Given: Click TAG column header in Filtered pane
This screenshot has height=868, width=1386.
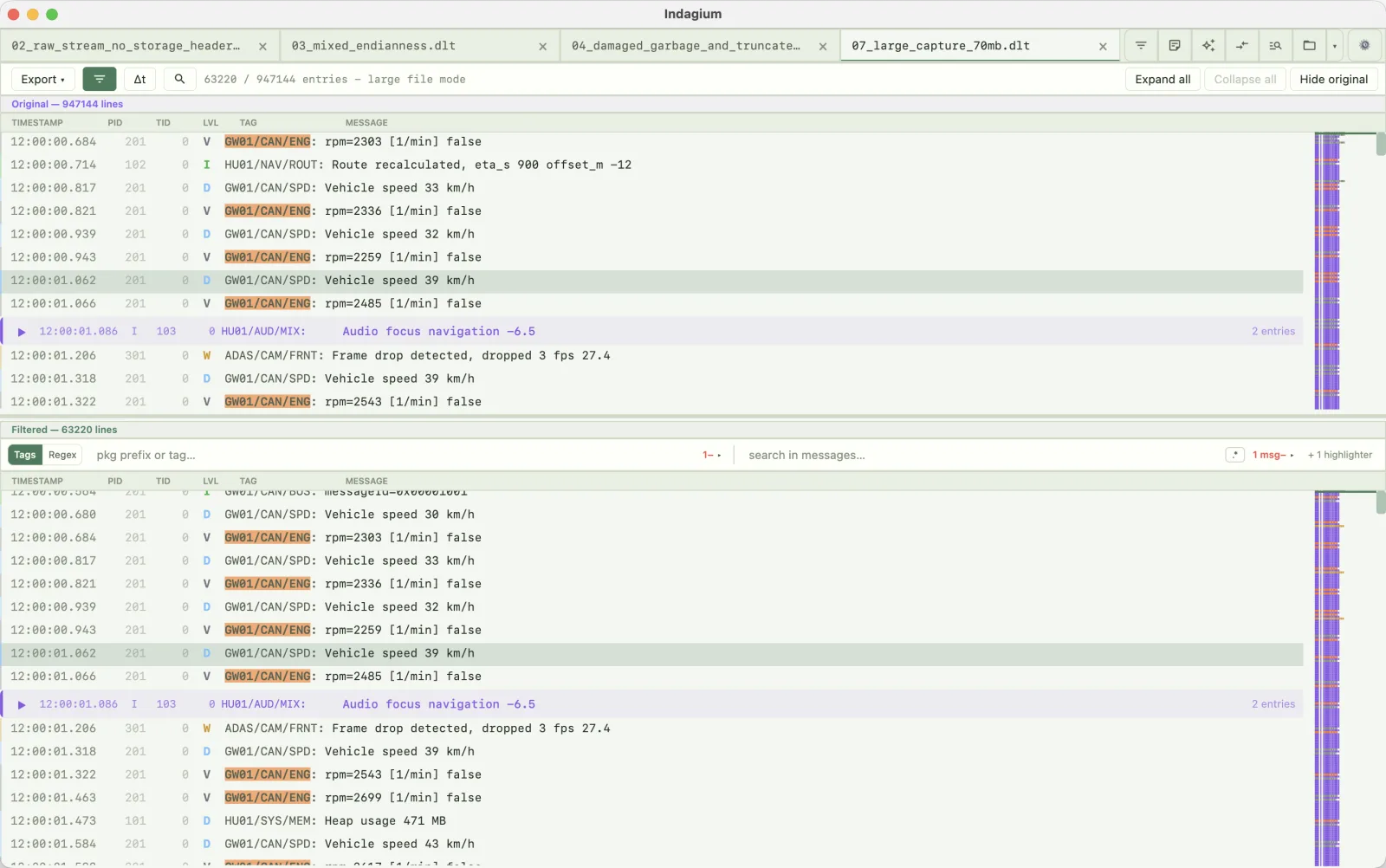Looking at the screenshot, I should [x=248, y=481].
